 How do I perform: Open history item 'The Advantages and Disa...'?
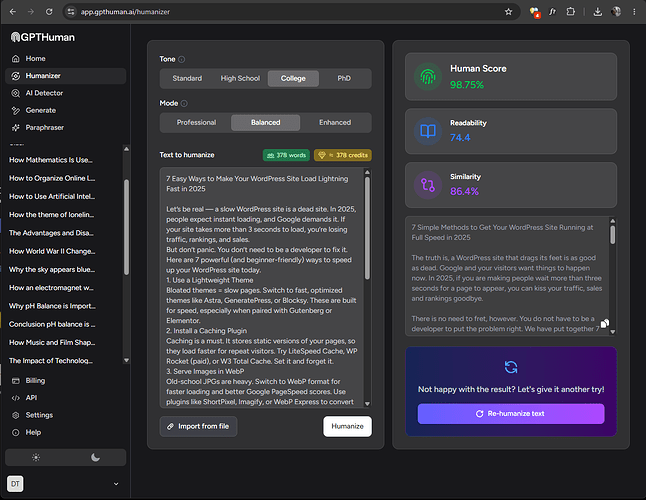(51, 233)
